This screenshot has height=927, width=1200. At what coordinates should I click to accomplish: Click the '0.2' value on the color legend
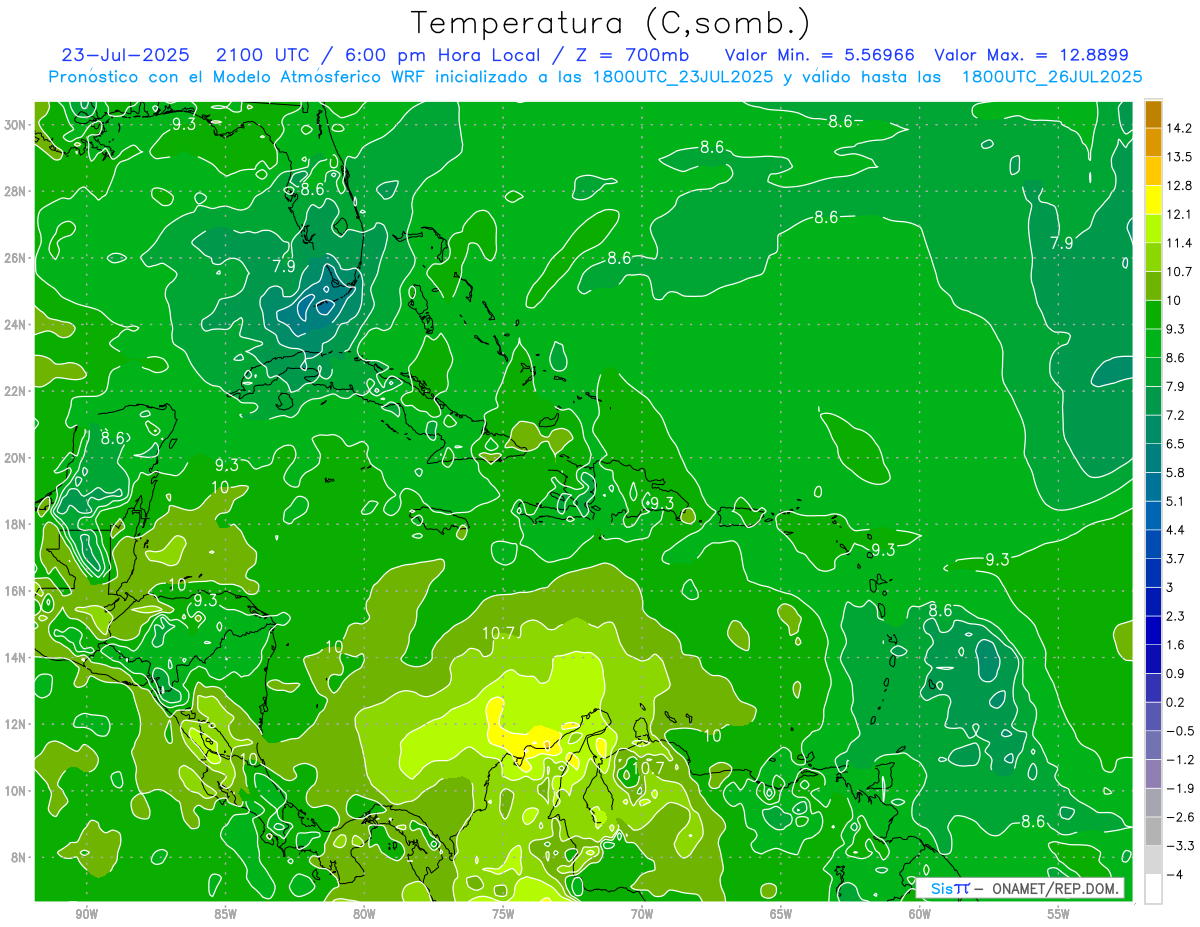[x=1176, y=702]
